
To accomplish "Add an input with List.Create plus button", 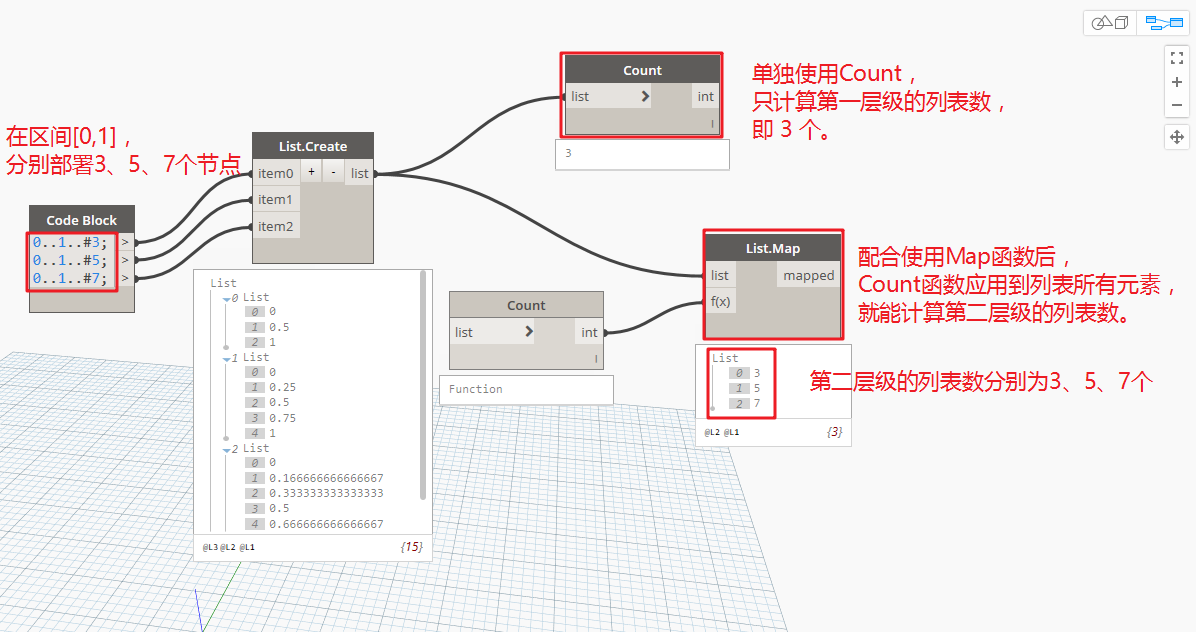I will pos(311,172).
